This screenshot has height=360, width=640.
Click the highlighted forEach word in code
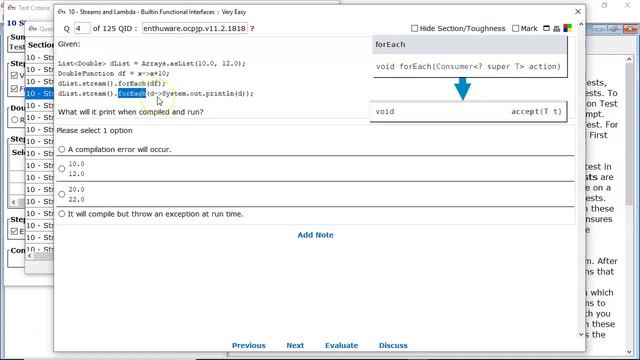[132, 93]
